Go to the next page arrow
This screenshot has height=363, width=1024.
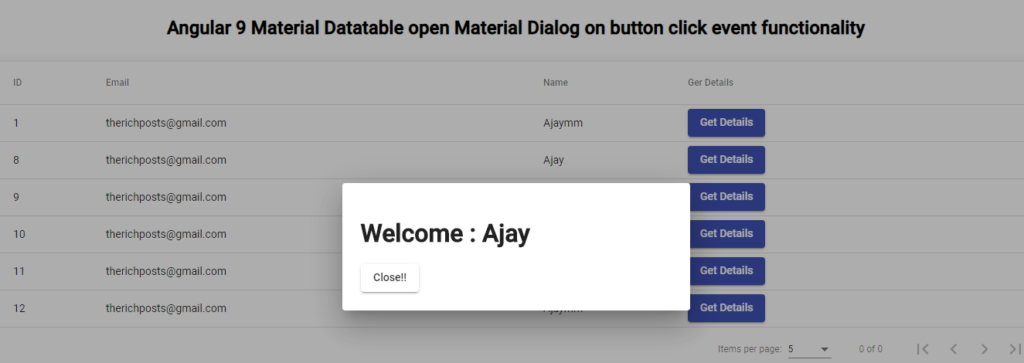coord(984,349)
